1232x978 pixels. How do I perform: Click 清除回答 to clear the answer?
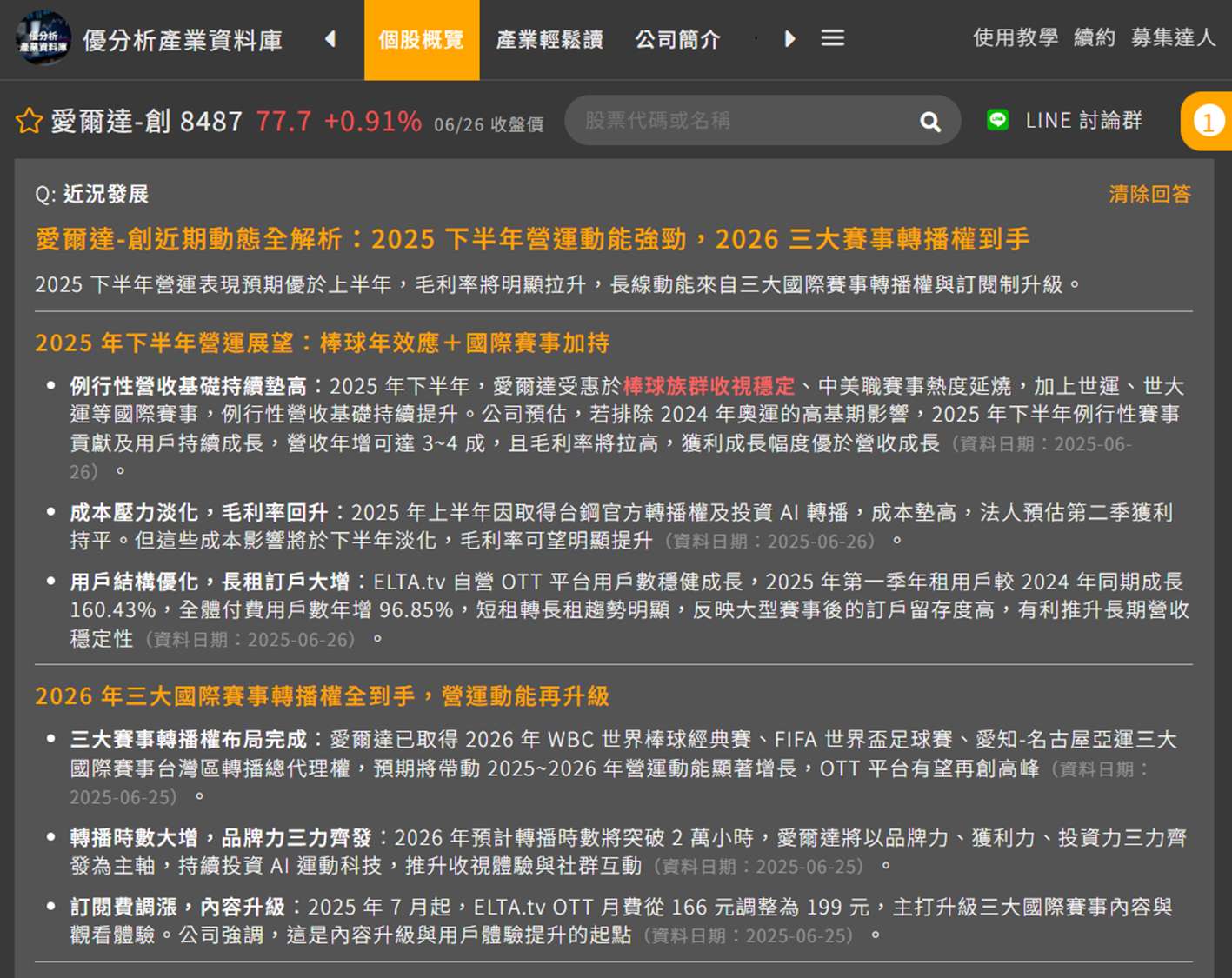pos(1149,194)
